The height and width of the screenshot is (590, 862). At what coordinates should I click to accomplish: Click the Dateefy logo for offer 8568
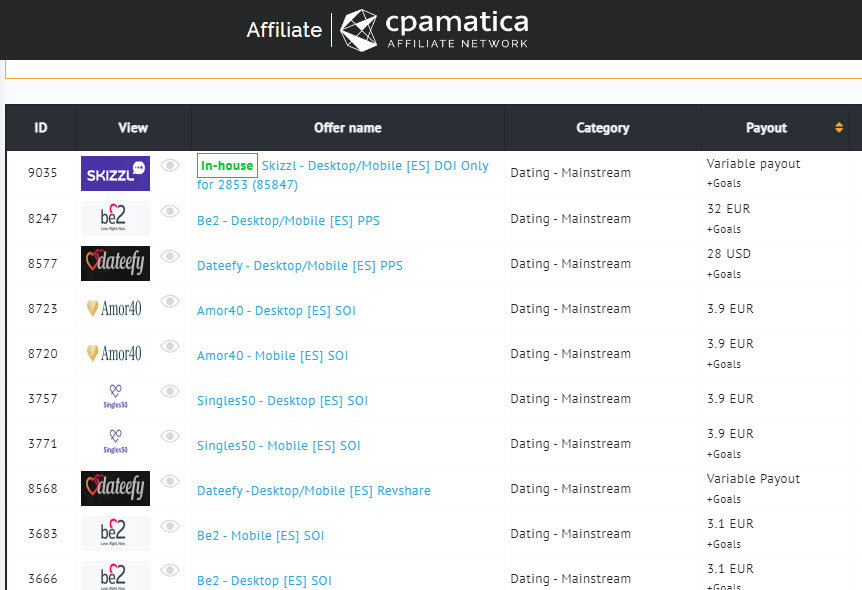coord(115,489)
